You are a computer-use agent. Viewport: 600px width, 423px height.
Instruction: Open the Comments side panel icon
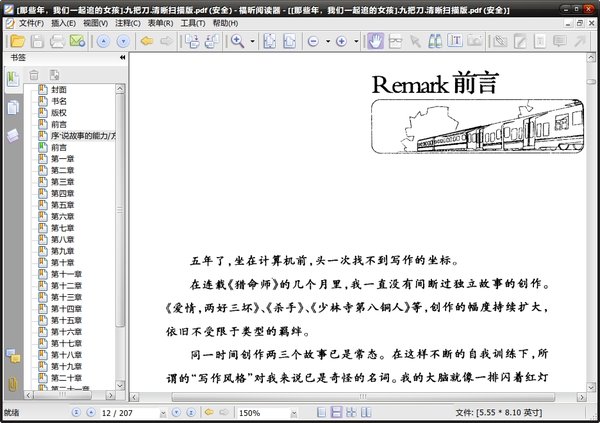coord(13,357)
